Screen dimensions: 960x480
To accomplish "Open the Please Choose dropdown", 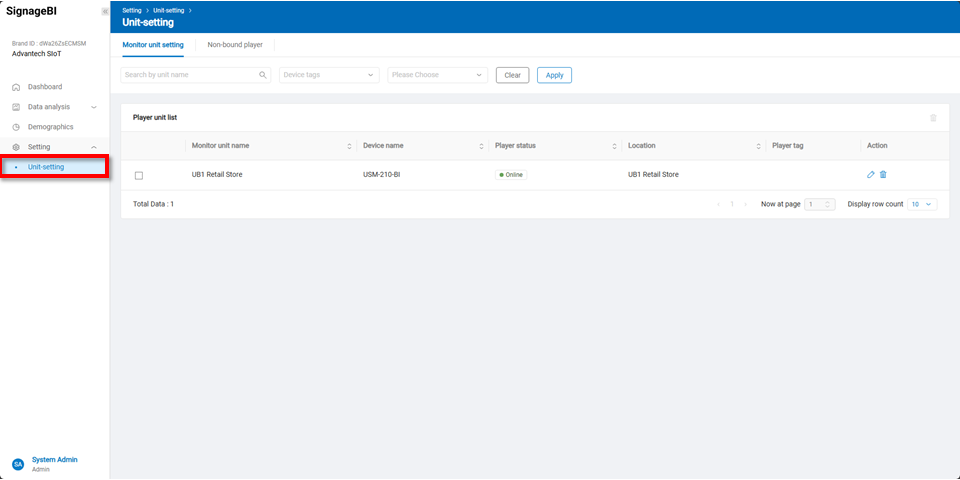I will [x=437, y=75].
